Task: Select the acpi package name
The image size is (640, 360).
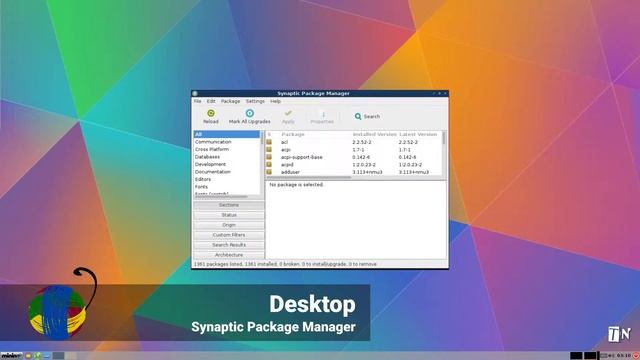Action: pyautogui.click(x=286, y=149)
